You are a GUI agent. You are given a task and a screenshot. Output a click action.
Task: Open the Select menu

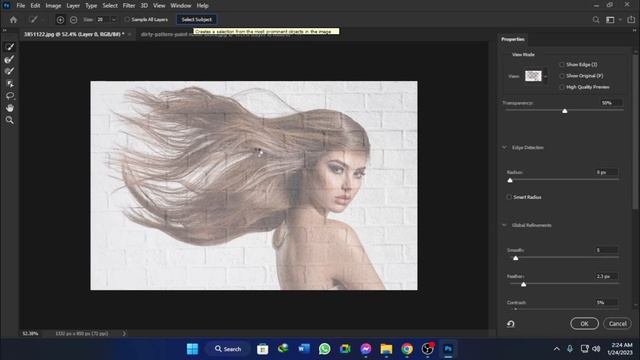click(x=110, y=6)
